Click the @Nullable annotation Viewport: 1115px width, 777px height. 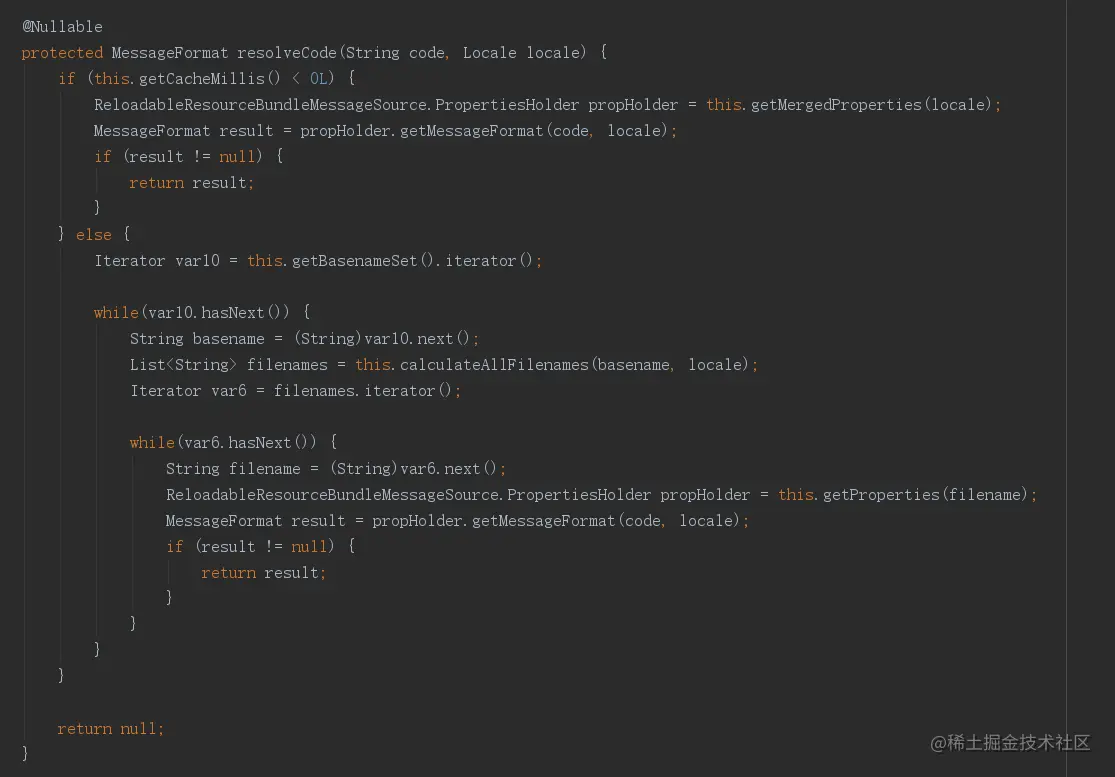[x=62, y=26]
